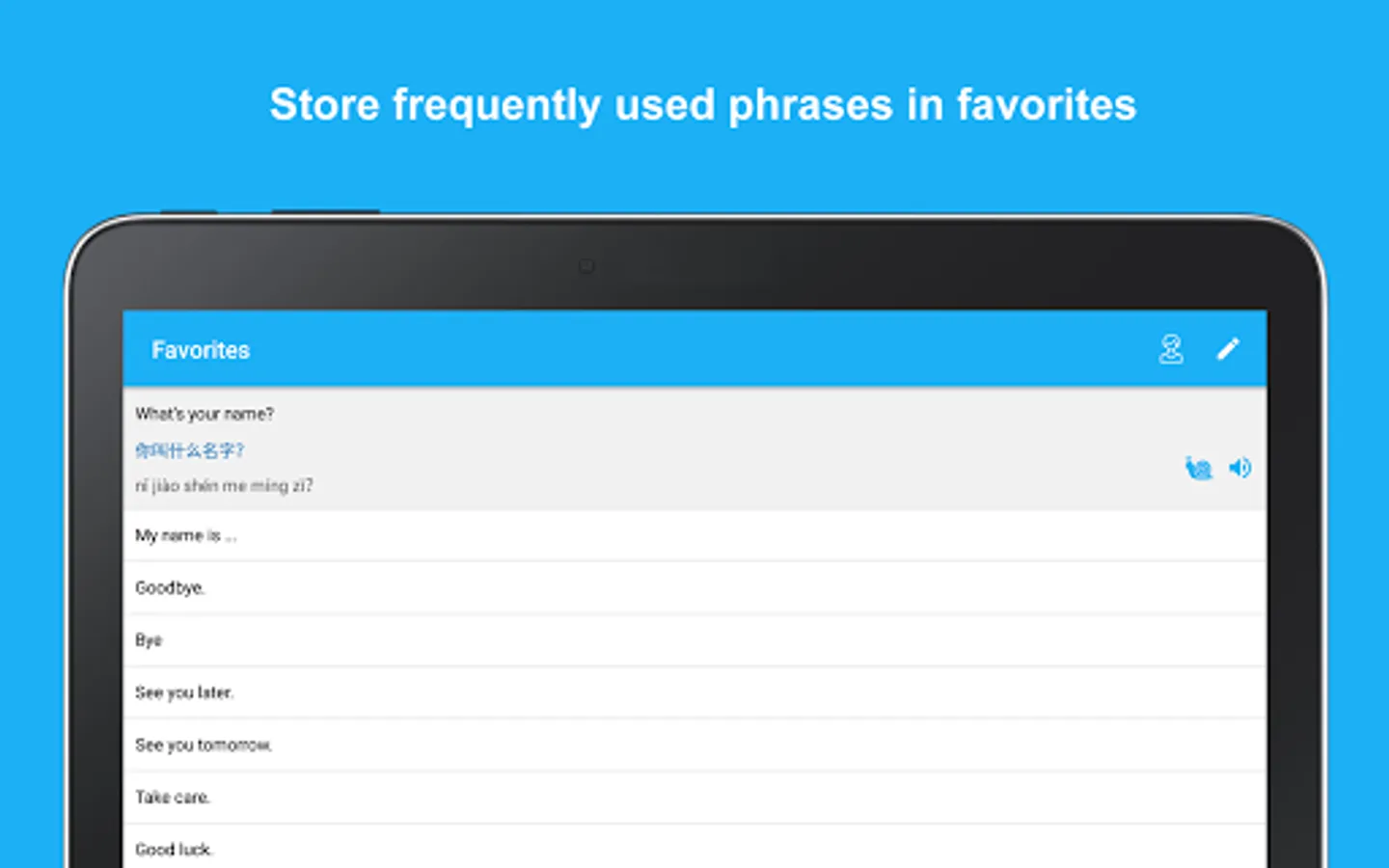Click the pinyin line "nǐ jiào shén me míng zì?"
Screen dimensions: 1389x868
224,486
